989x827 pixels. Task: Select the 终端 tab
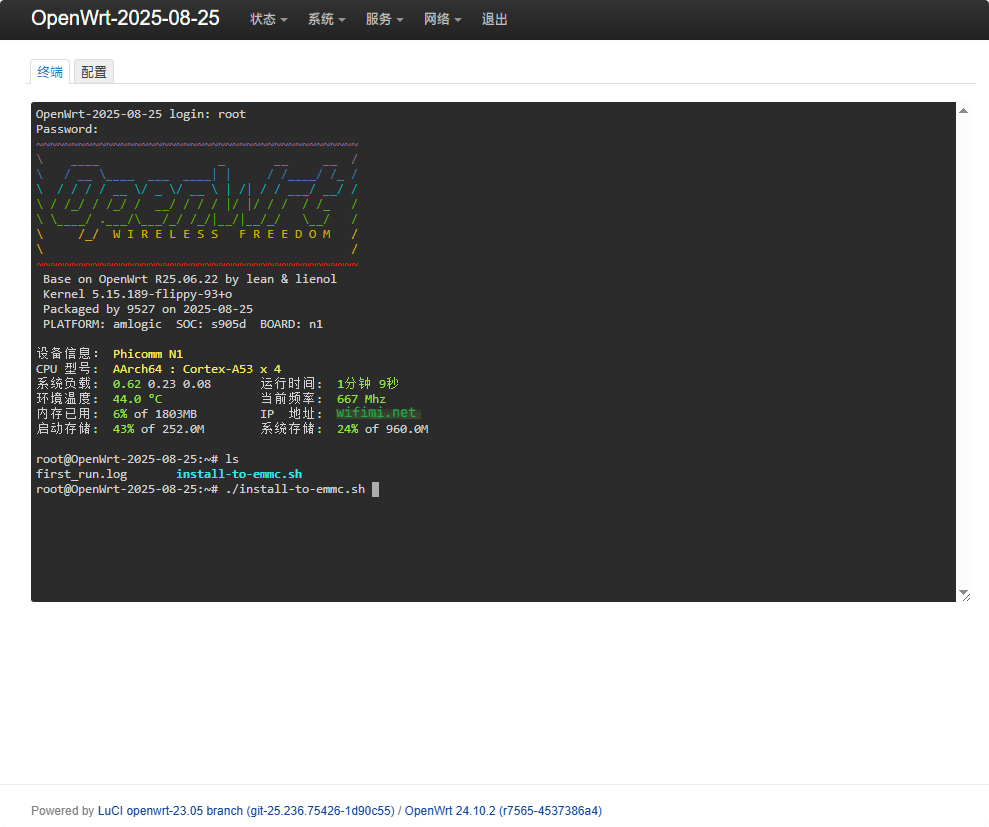pos(50,72)
